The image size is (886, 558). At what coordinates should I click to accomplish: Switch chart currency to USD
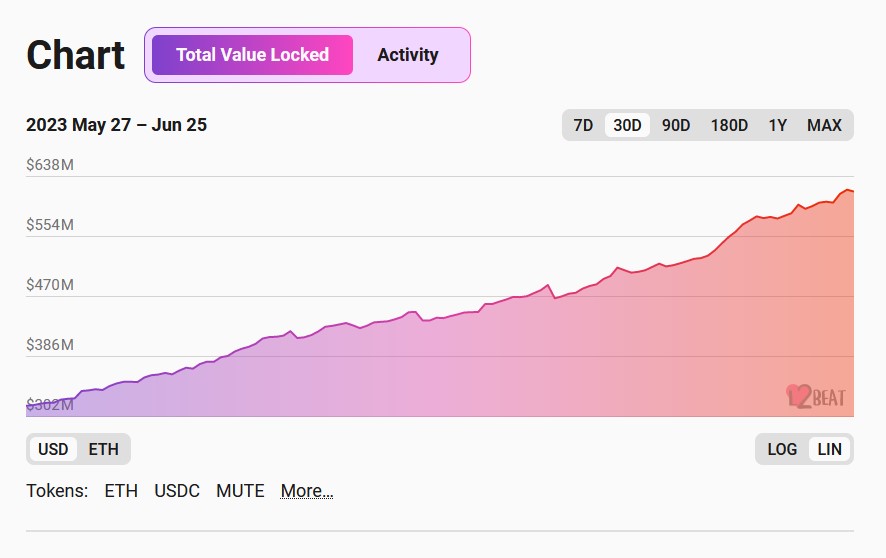point(53,449)
